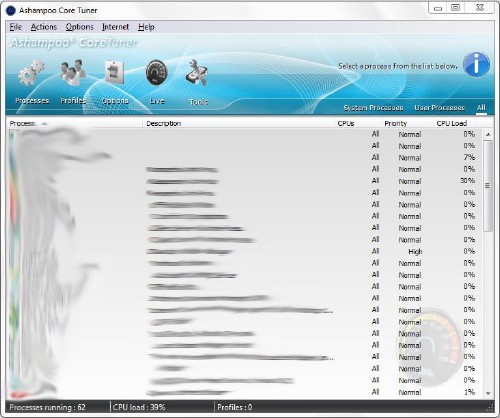The height and width of the screenshot is (418, 500).
Task: Open the Options clipboard icon
Action: click(114, 72)
